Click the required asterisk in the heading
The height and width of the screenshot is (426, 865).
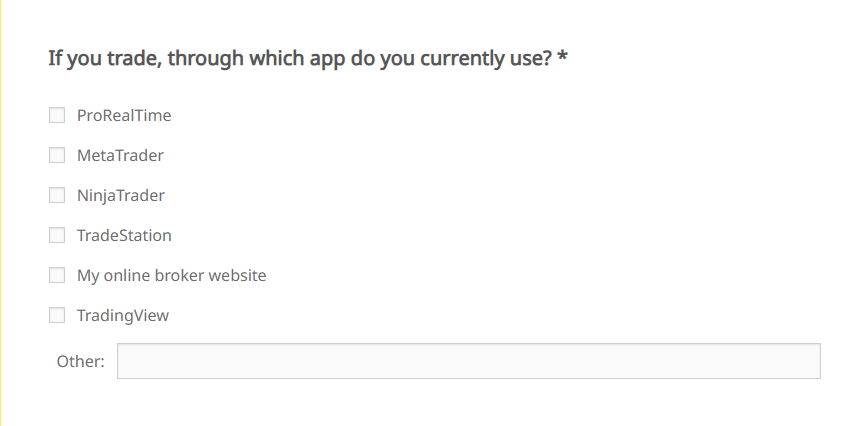(x=563, y=58)
